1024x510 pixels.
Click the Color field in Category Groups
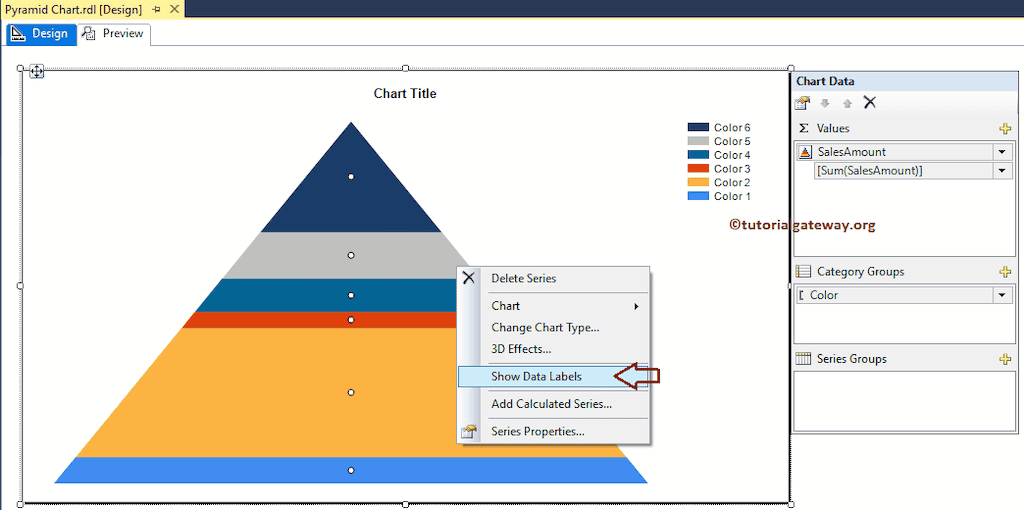point(895,296)
